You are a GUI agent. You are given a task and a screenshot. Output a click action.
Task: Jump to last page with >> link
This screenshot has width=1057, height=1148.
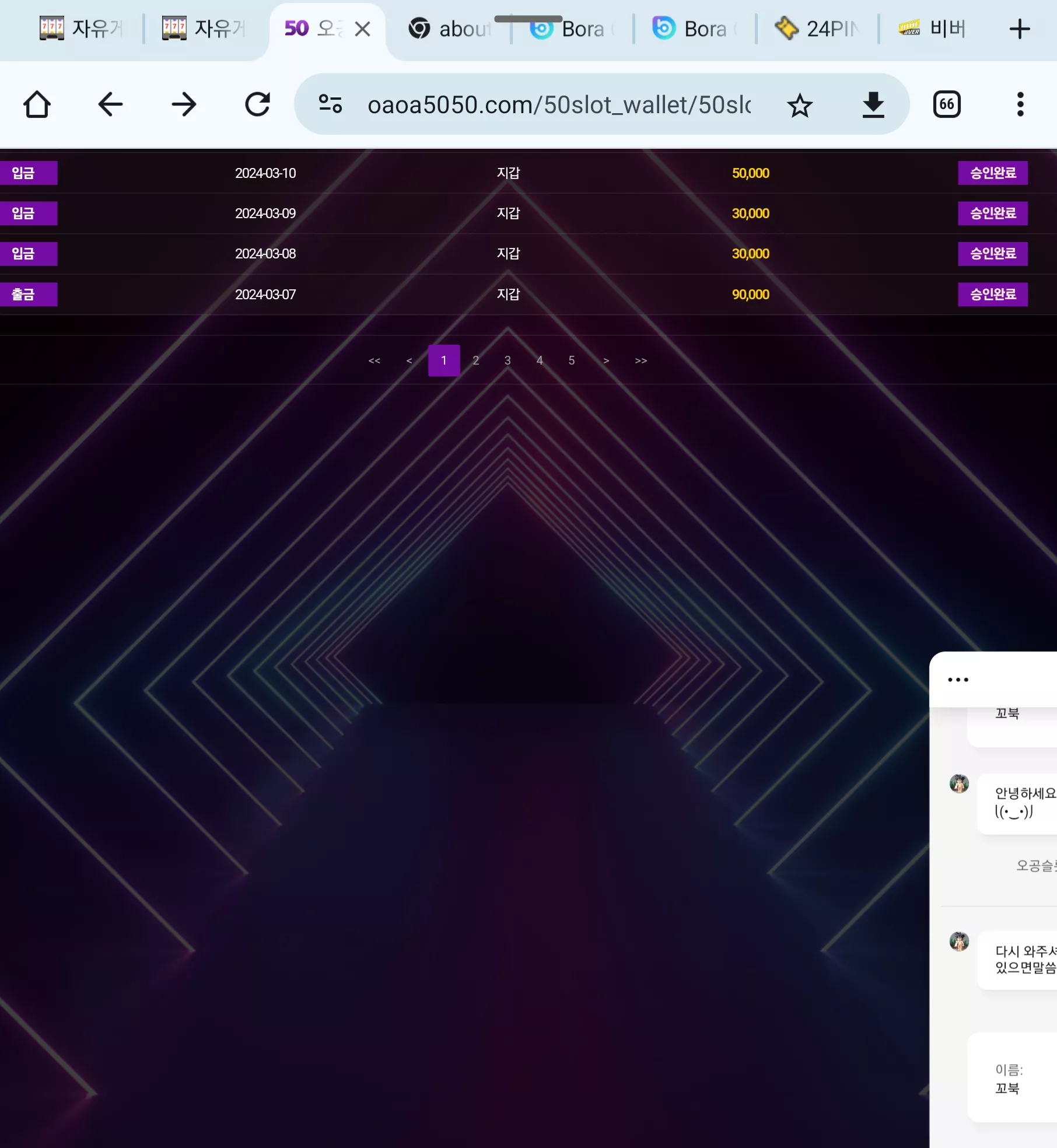(x=641, y=360)
